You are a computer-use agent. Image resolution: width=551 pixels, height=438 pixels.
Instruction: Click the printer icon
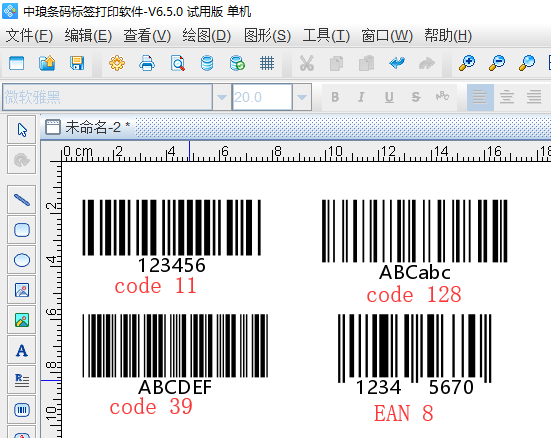point(147,64)
